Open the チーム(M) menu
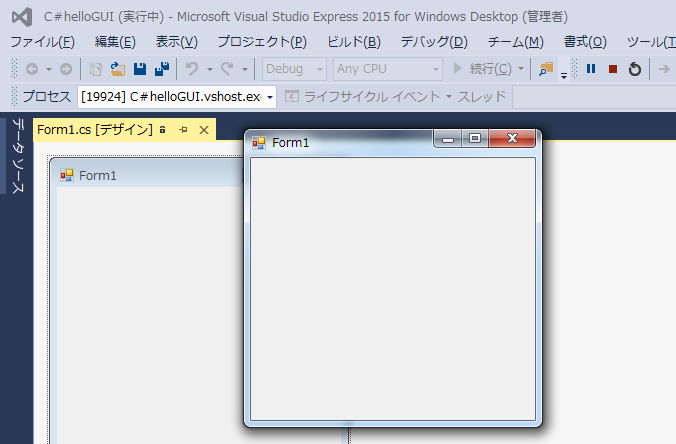 (x=516, y=42)
